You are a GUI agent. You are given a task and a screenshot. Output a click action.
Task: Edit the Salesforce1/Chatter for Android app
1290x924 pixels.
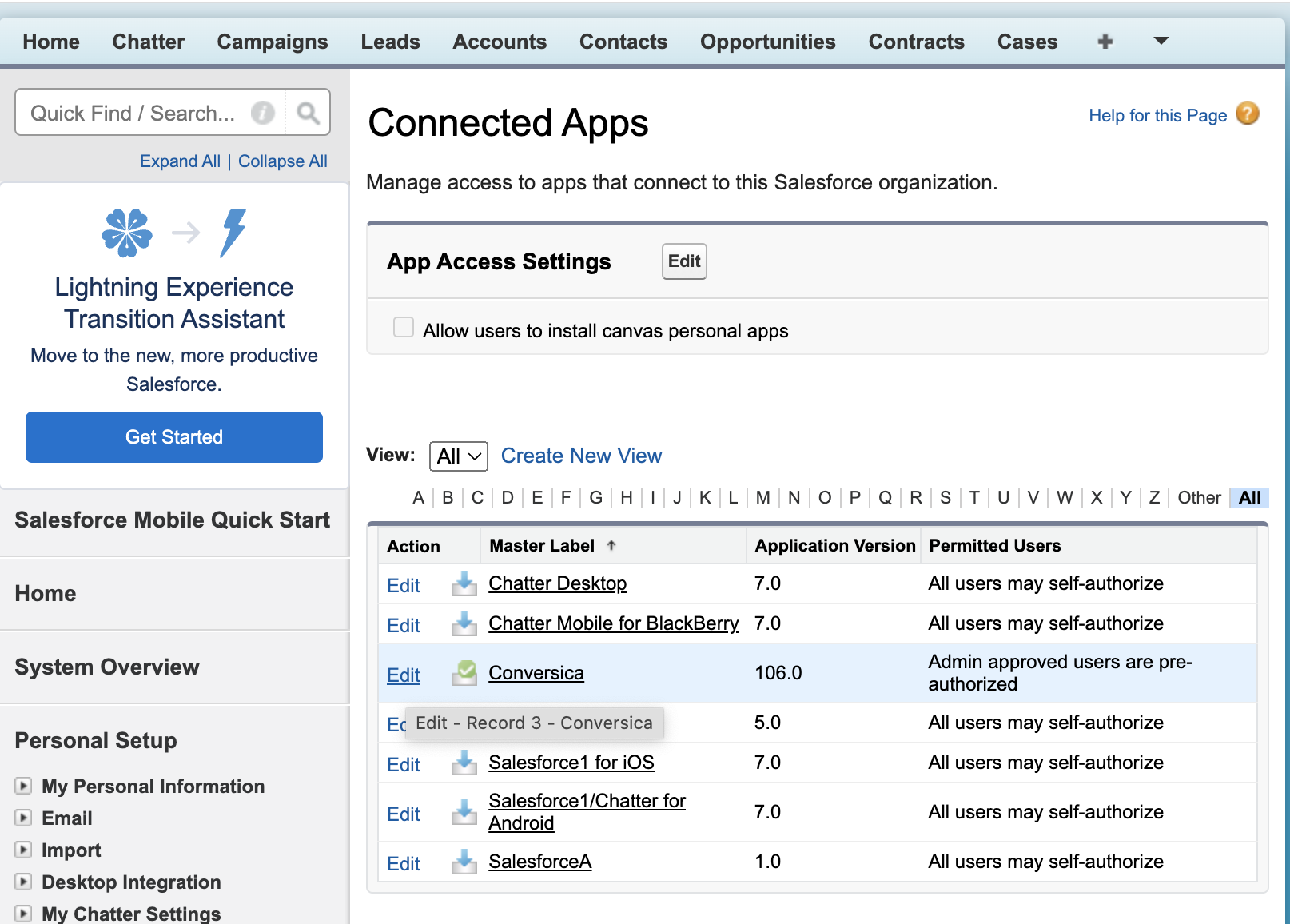coord(404,814)
